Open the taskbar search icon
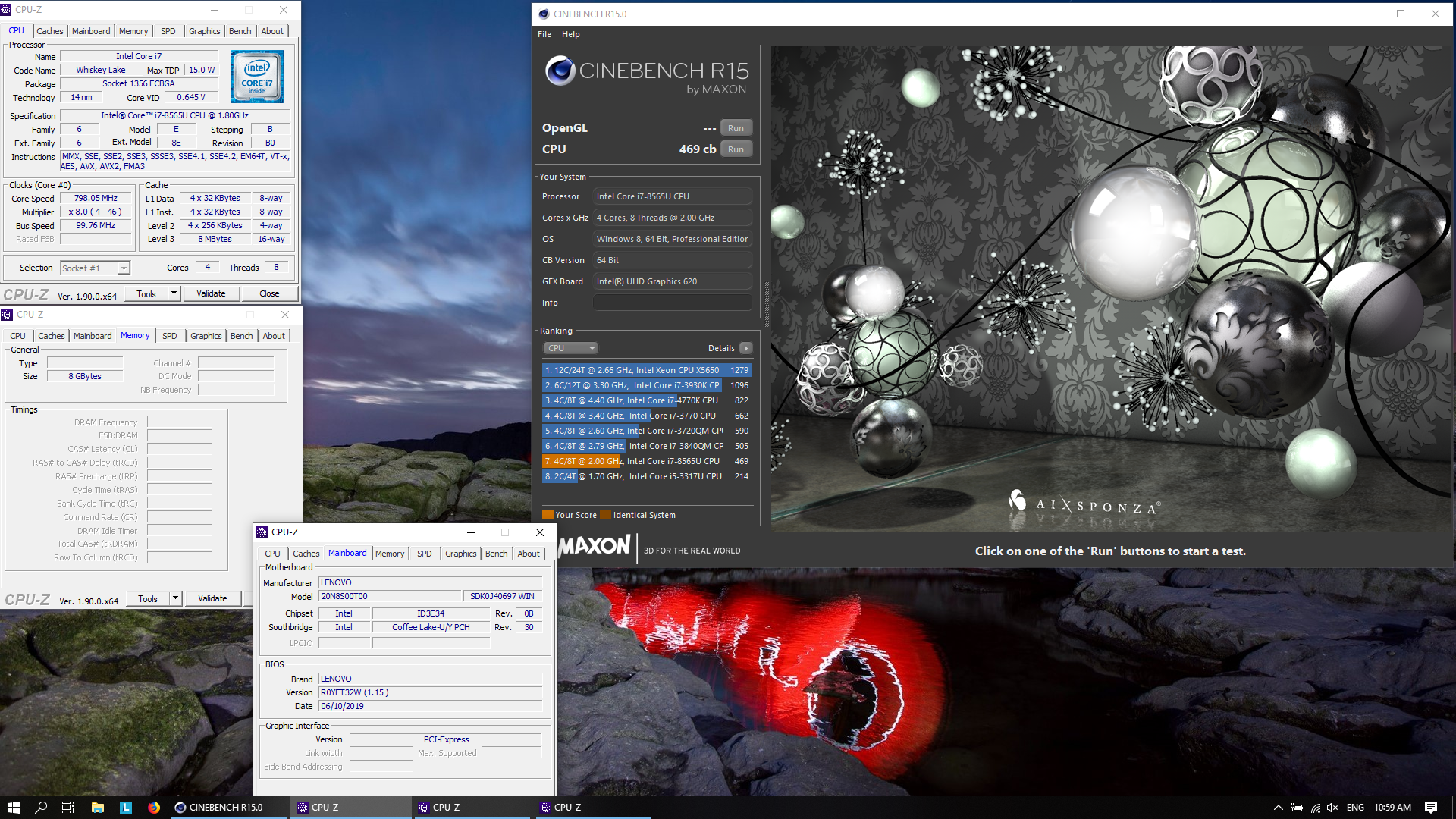1456x819 pixels. coord(41,808)
